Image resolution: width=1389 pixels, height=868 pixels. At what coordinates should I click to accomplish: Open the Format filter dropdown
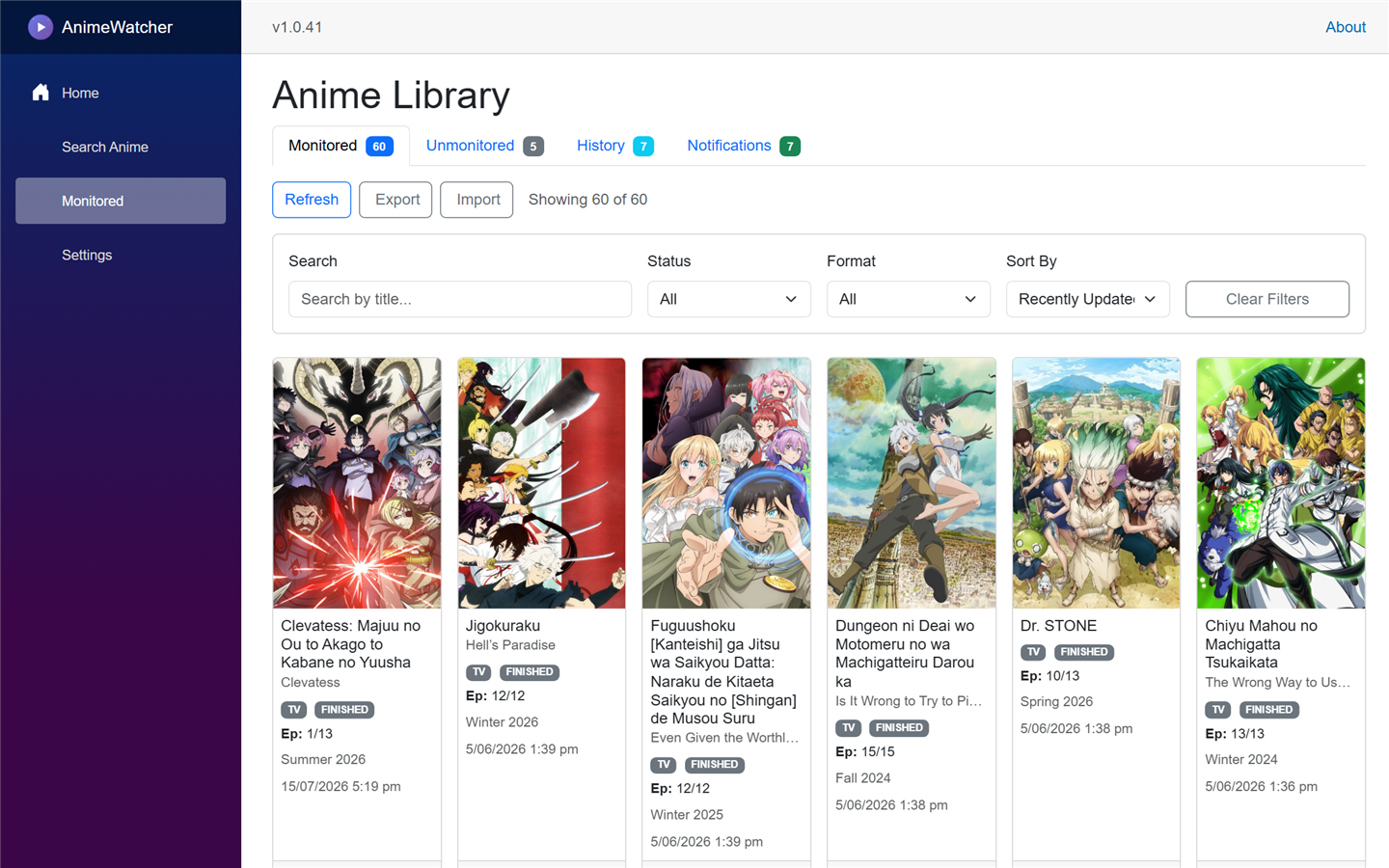point(909,299)
